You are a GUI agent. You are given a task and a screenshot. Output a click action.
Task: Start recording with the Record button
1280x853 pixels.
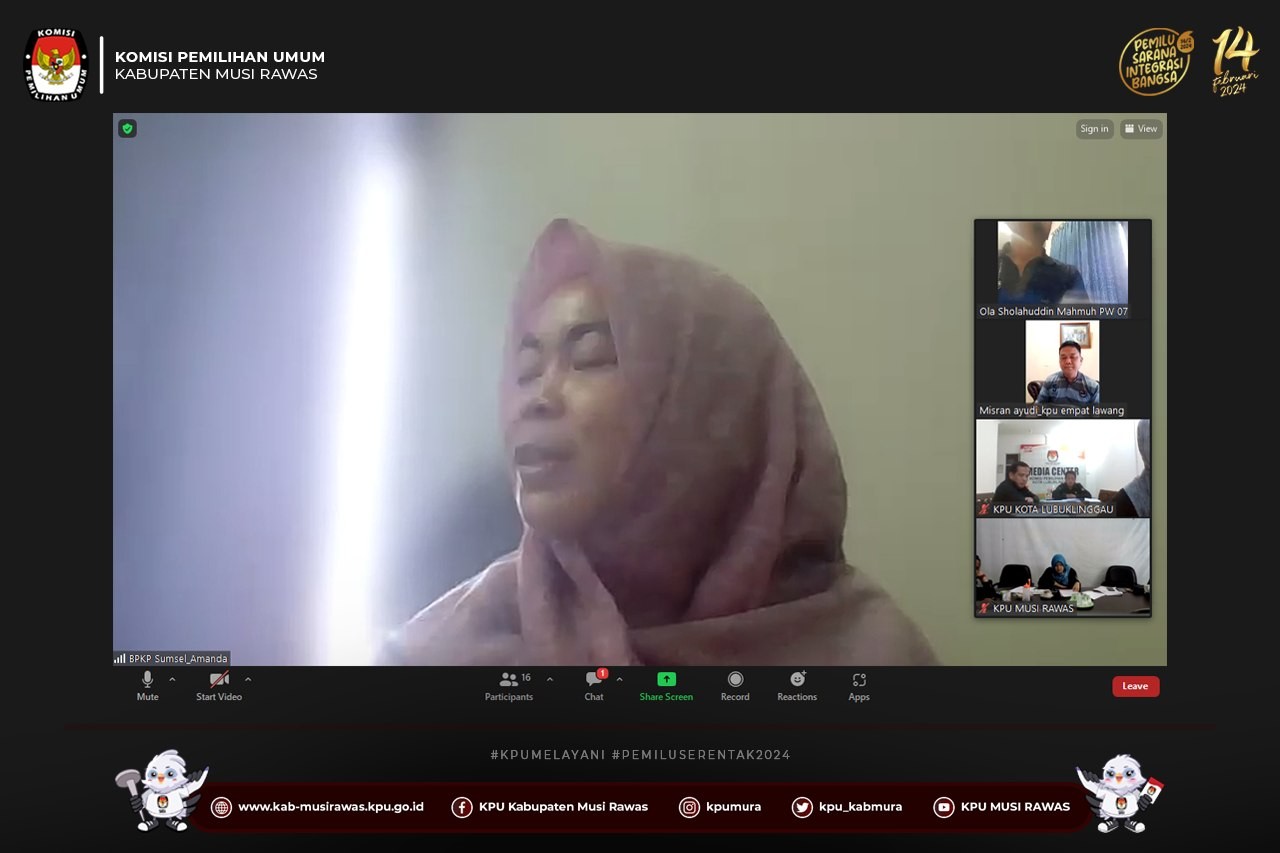[735, 685]
